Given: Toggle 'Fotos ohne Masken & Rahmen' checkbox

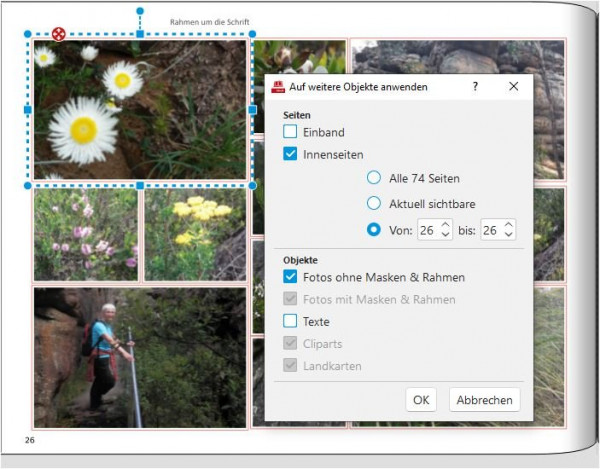Looking at the screenshot, I should pos(290,277).
